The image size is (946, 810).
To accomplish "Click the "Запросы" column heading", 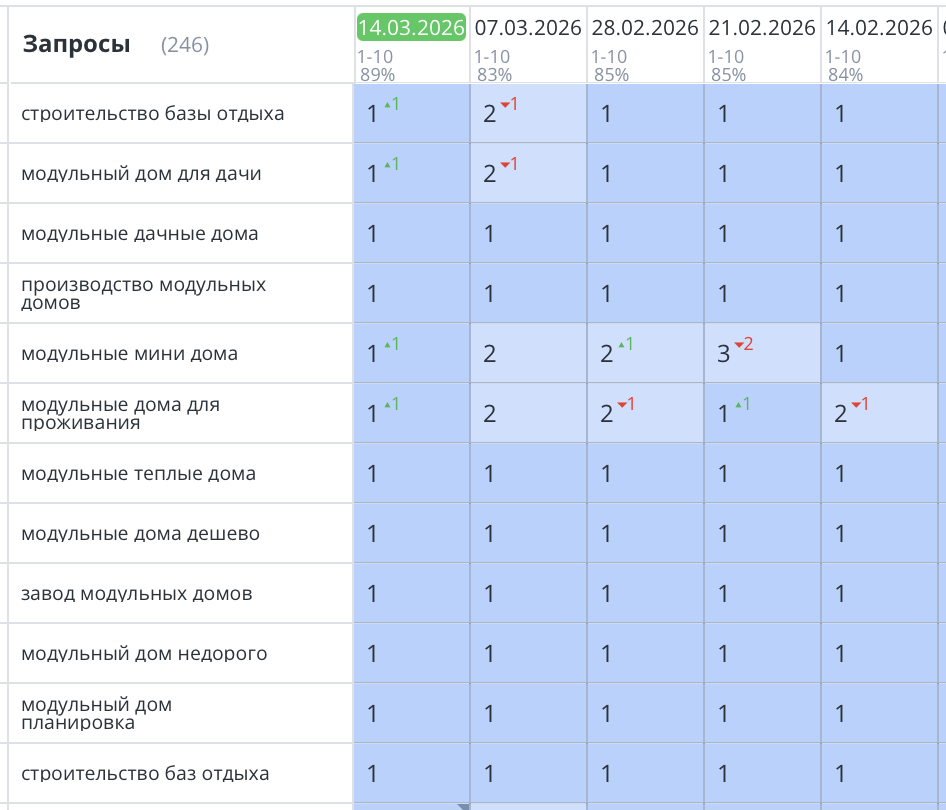I will tap(76, 44).
